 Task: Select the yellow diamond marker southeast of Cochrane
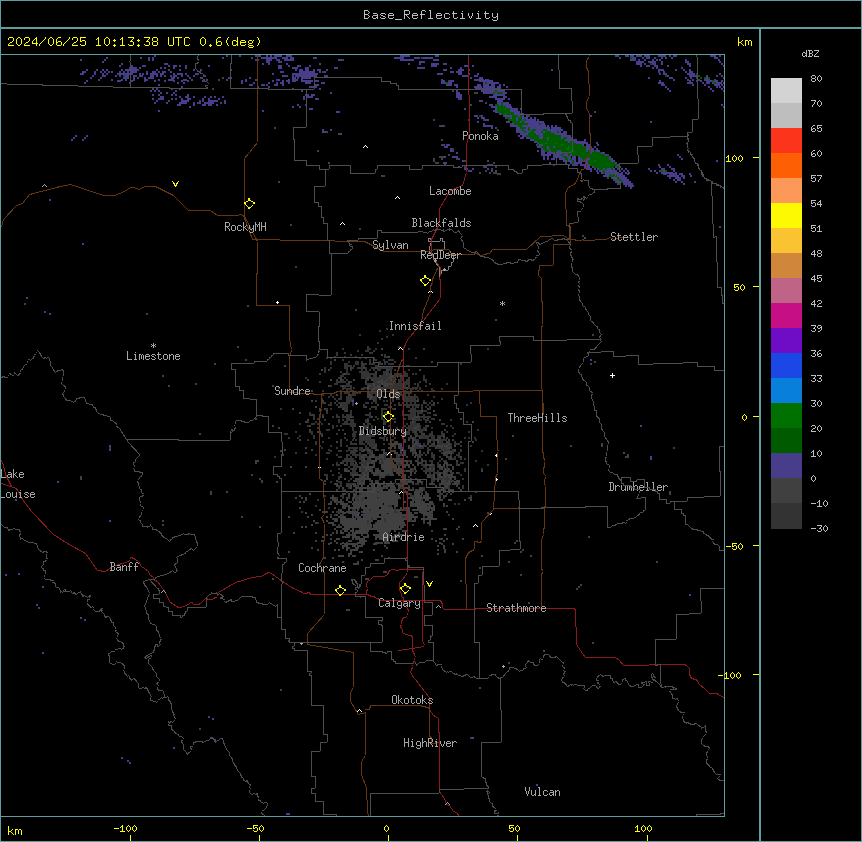pos(340,590)
